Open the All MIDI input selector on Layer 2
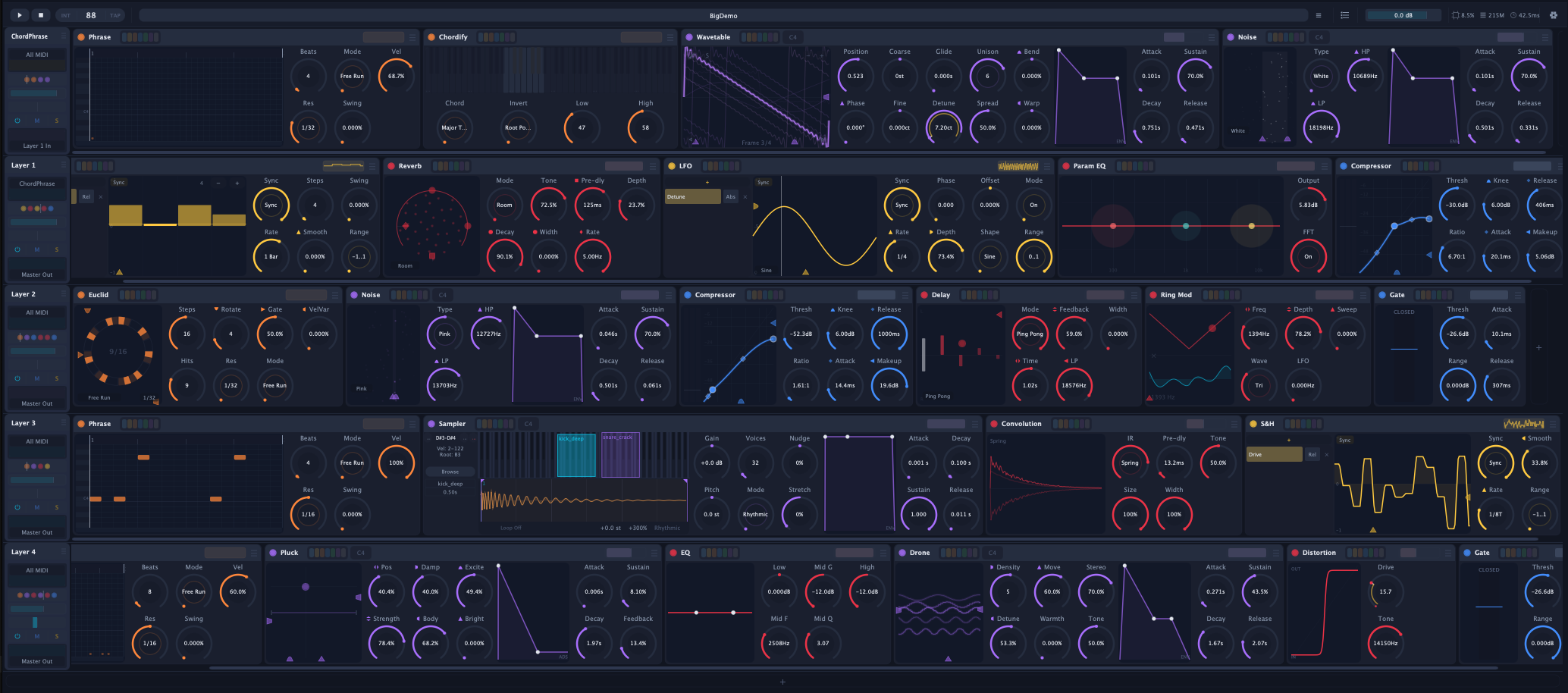 pyautogui.click(x=37, y=312)
